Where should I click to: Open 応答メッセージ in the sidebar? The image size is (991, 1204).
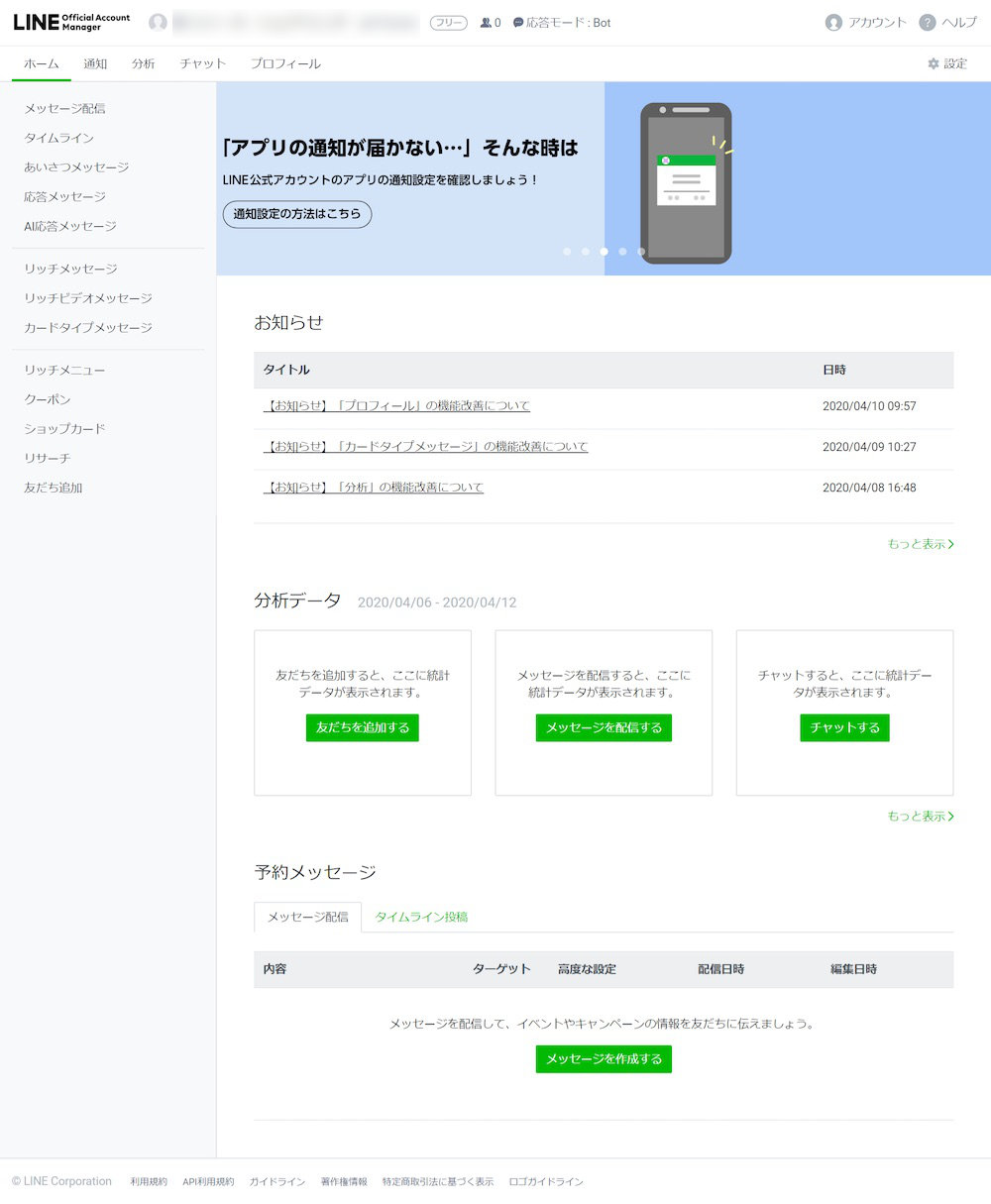pos(64,196)
